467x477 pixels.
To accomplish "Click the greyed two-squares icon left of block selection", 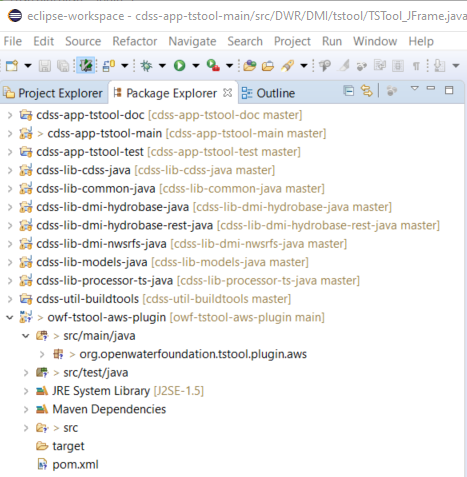I will (380, 65).
